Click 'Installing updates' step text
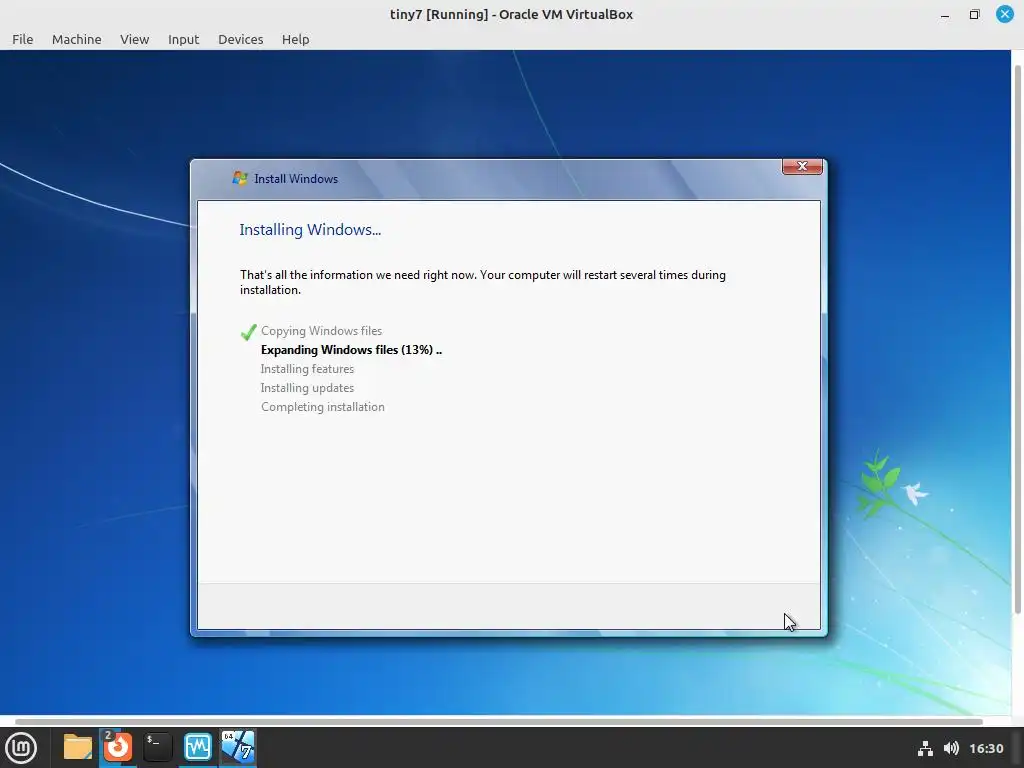The width and height of the screenshot is (1024, 768). click(x=307, y=388)
